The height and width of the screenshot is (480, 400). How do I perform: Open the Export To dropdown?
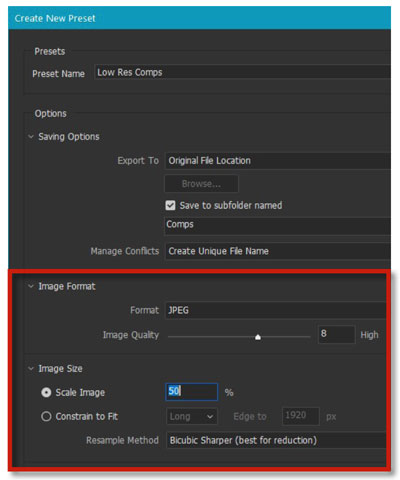[x=278, y=161]
